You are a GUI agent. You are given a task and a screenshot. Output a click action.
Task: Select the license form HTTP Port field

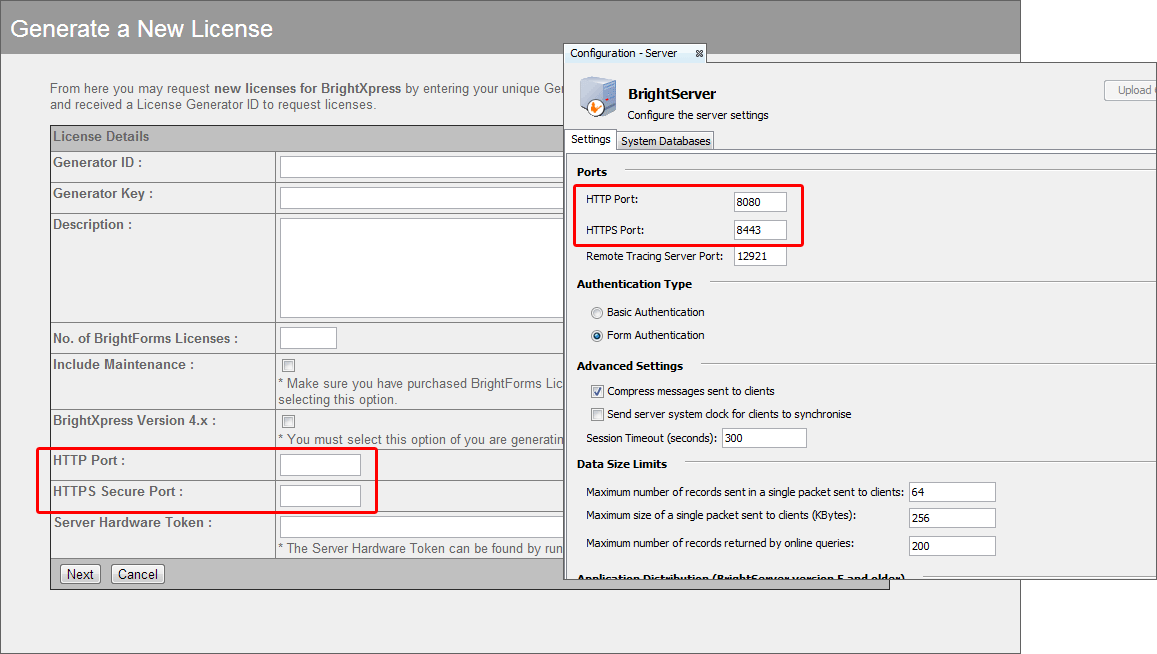(320, 465)
